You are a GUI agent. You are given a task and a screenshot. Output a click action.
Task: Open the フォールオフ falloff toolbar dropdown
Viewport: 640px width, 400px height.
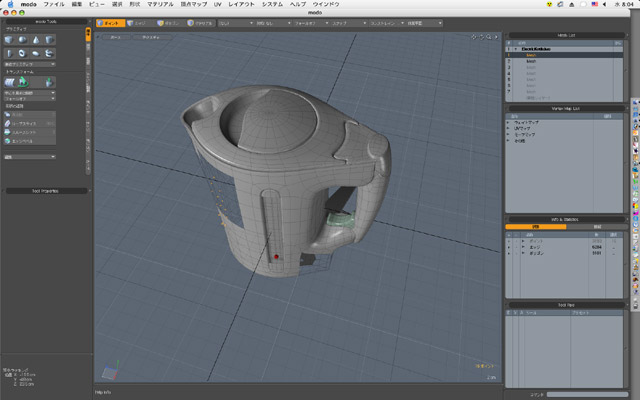point(311,23)
